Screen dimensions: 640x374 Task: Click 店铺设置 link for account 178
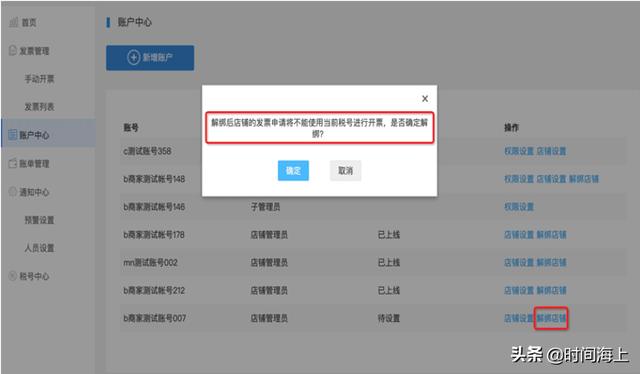tap(519, 235)
